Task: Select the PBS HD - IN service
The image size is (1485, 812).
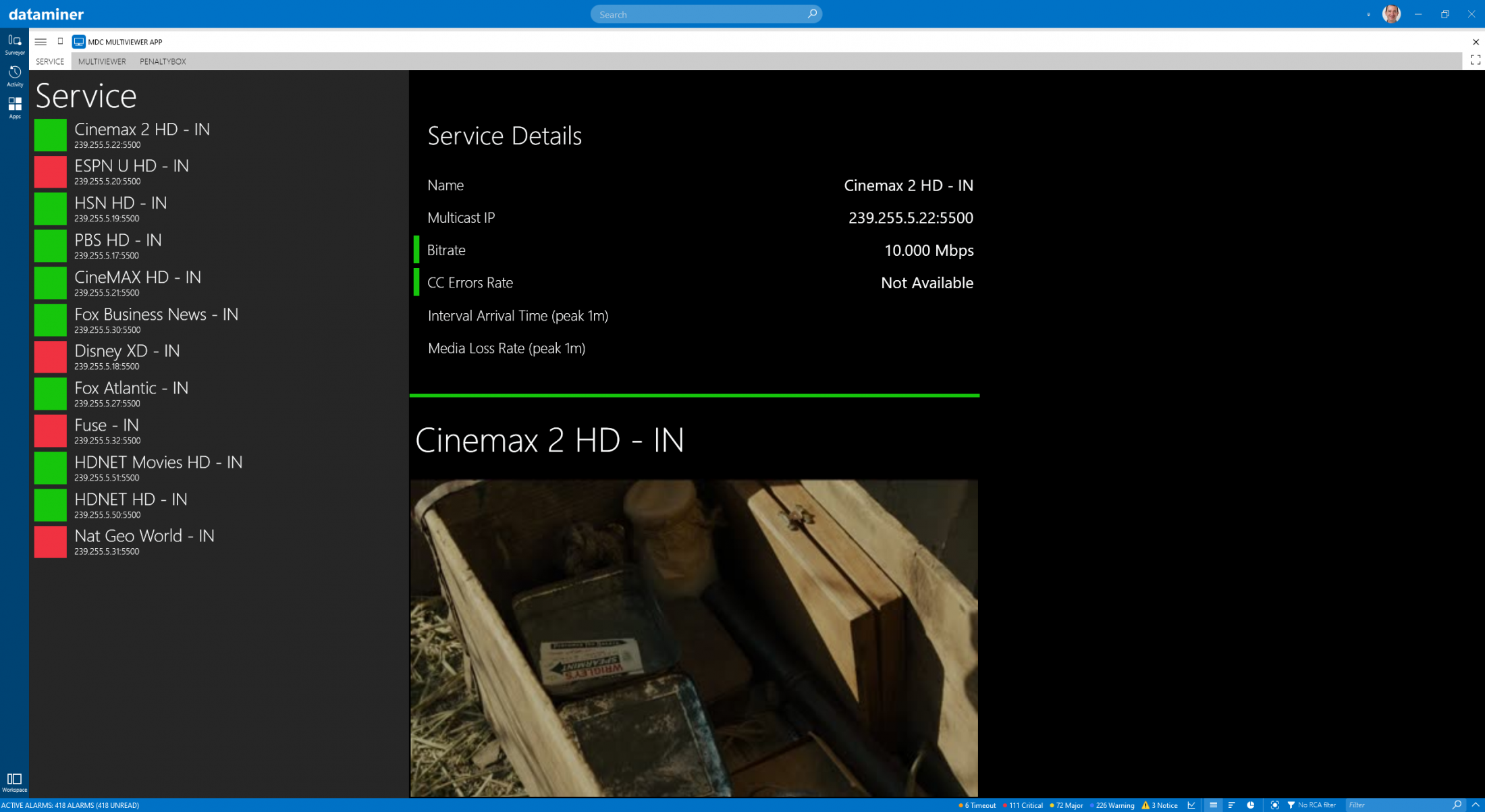Action: click(219, 246)
